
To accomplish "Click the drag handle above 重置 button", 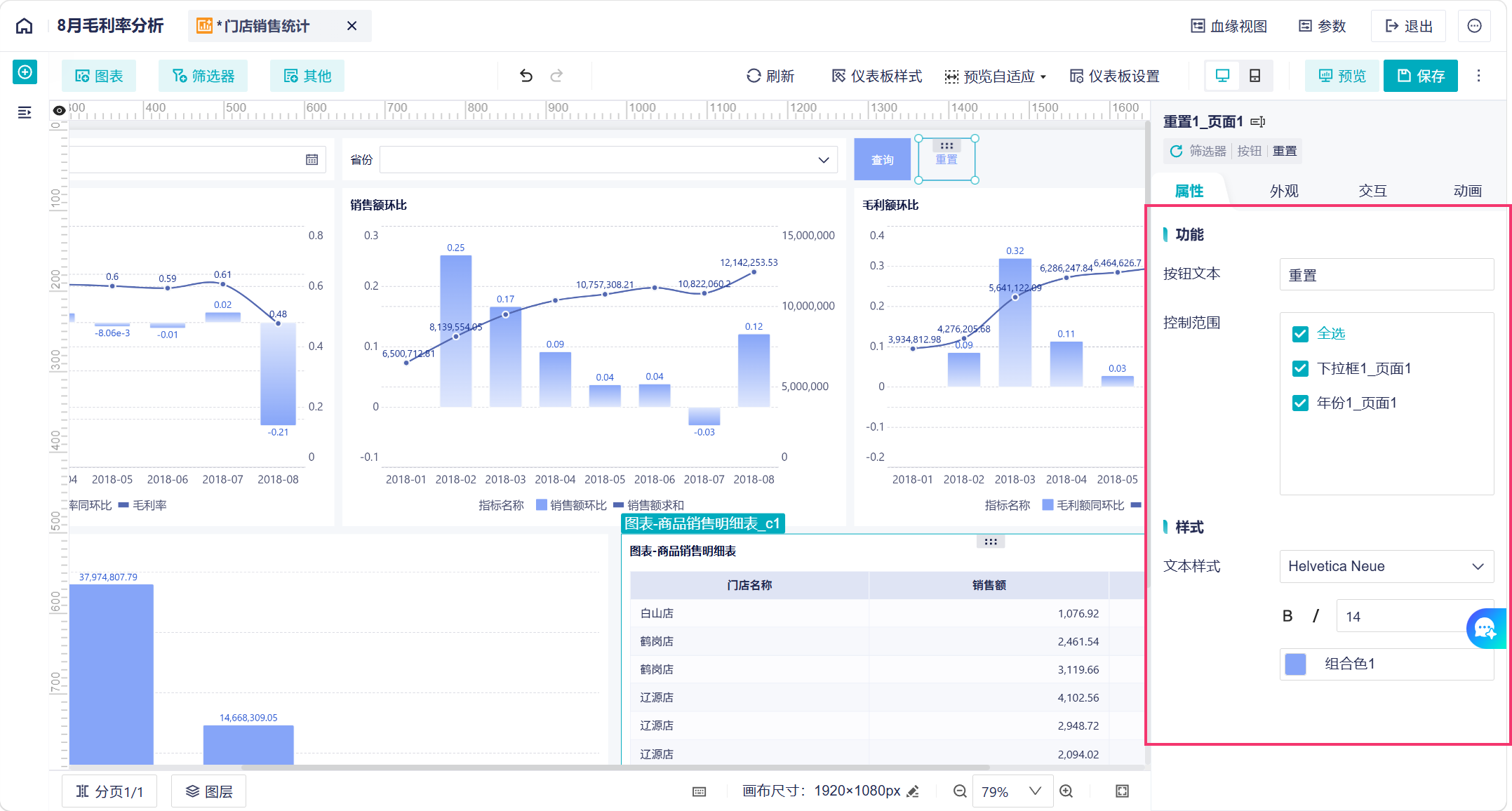I will click(946, 146).
